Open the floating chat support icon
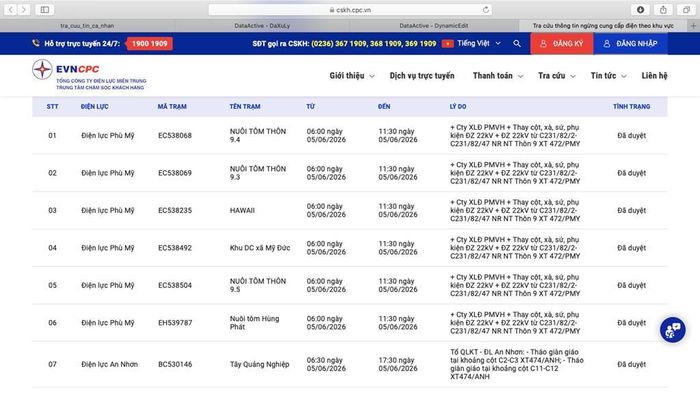This screenshot has height=394, width=700. (x=673, y=330)
